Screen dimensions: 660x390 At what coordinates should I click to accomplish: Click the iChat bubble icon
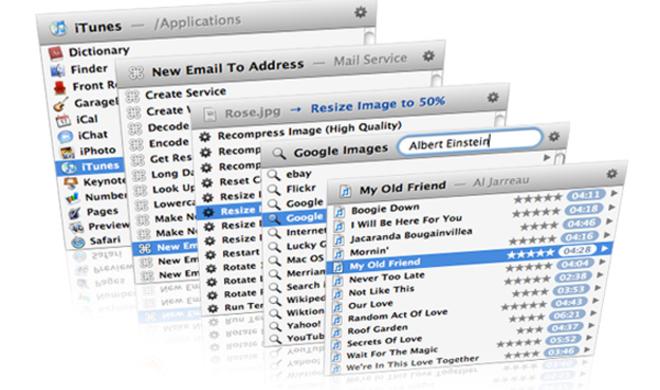(65, 136)
